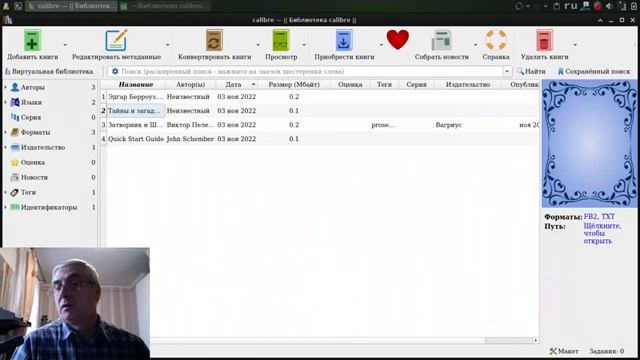Sort by Название column header
The width and height of the screenshot is (640, 360).
[136, 84]
